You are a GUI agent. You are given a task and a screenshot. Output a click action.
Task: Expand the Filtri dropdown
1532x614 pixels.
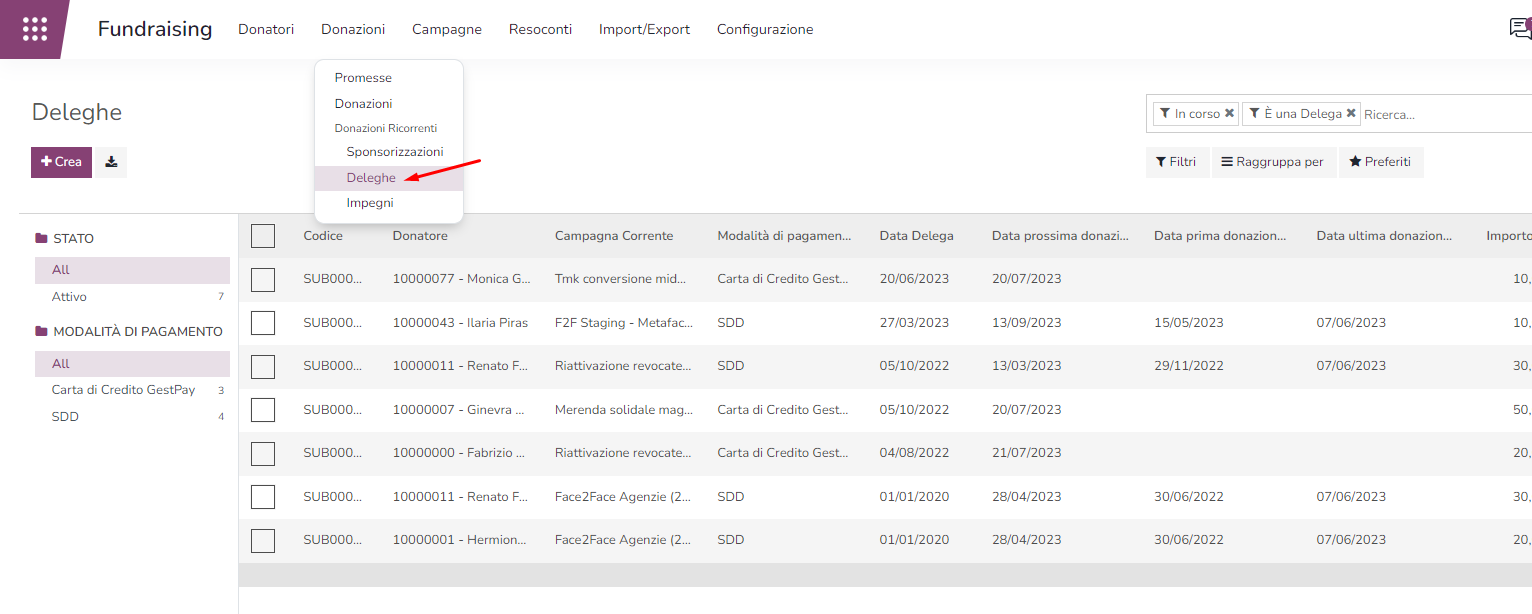click(x=1176, y=162)
